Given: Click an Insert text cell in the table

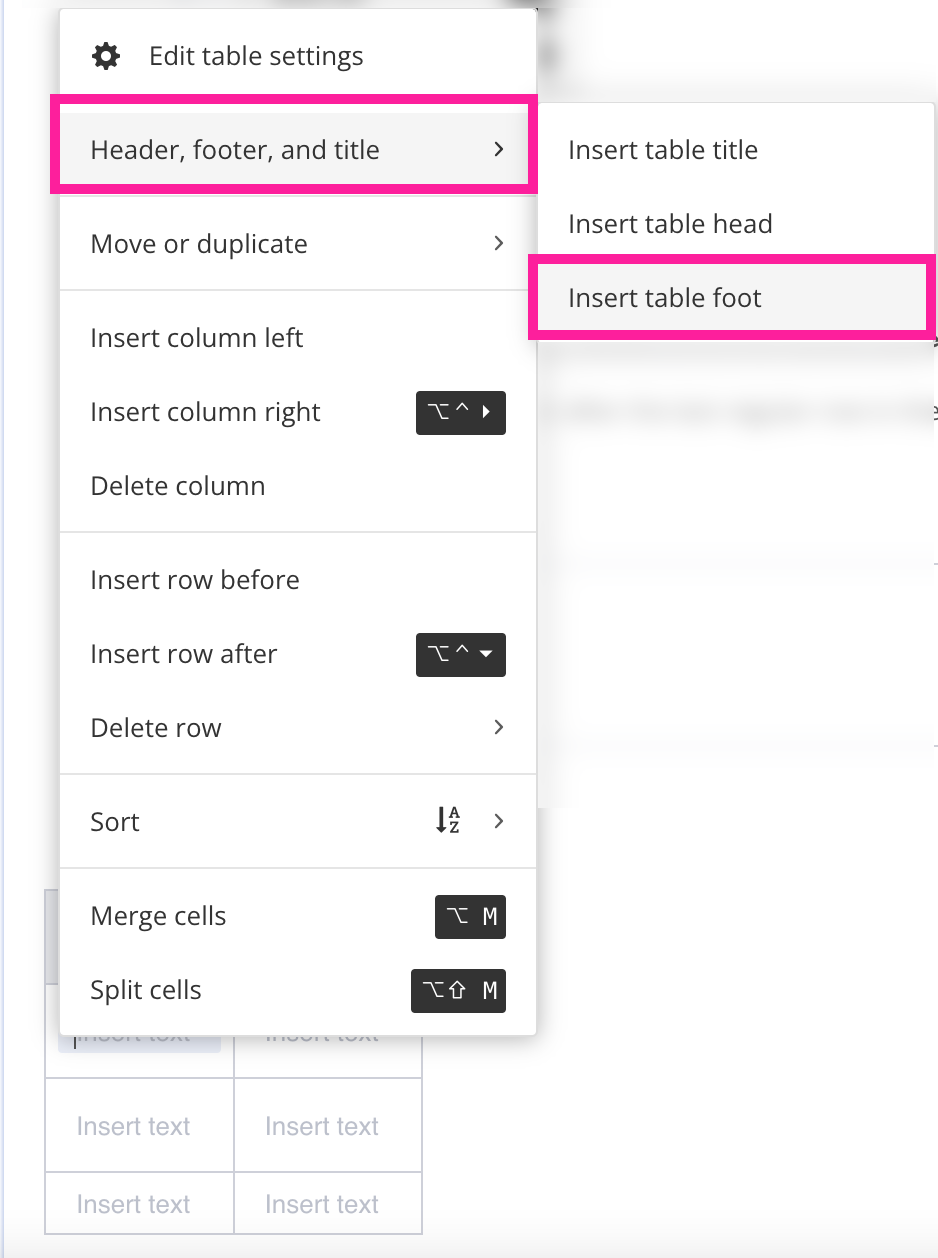Looking at the screenshot, I should click(133, 1125).
